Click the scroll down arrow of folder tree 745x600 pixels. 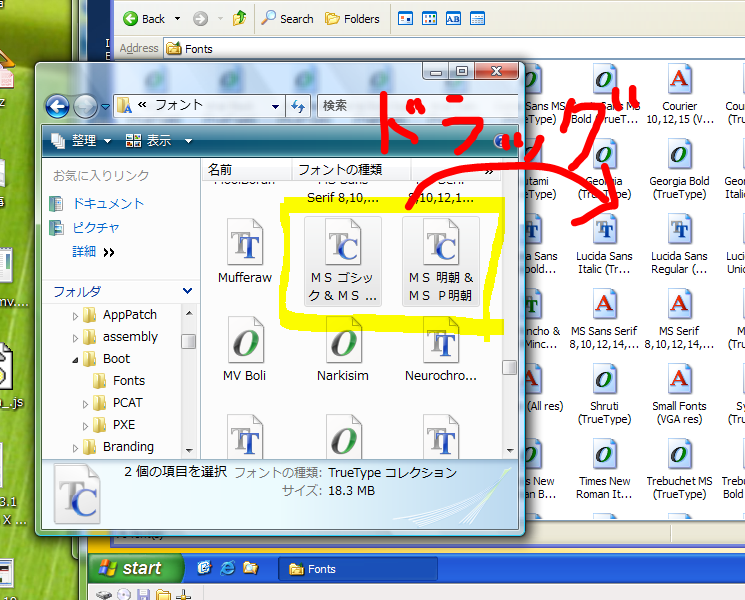(189, 450)
